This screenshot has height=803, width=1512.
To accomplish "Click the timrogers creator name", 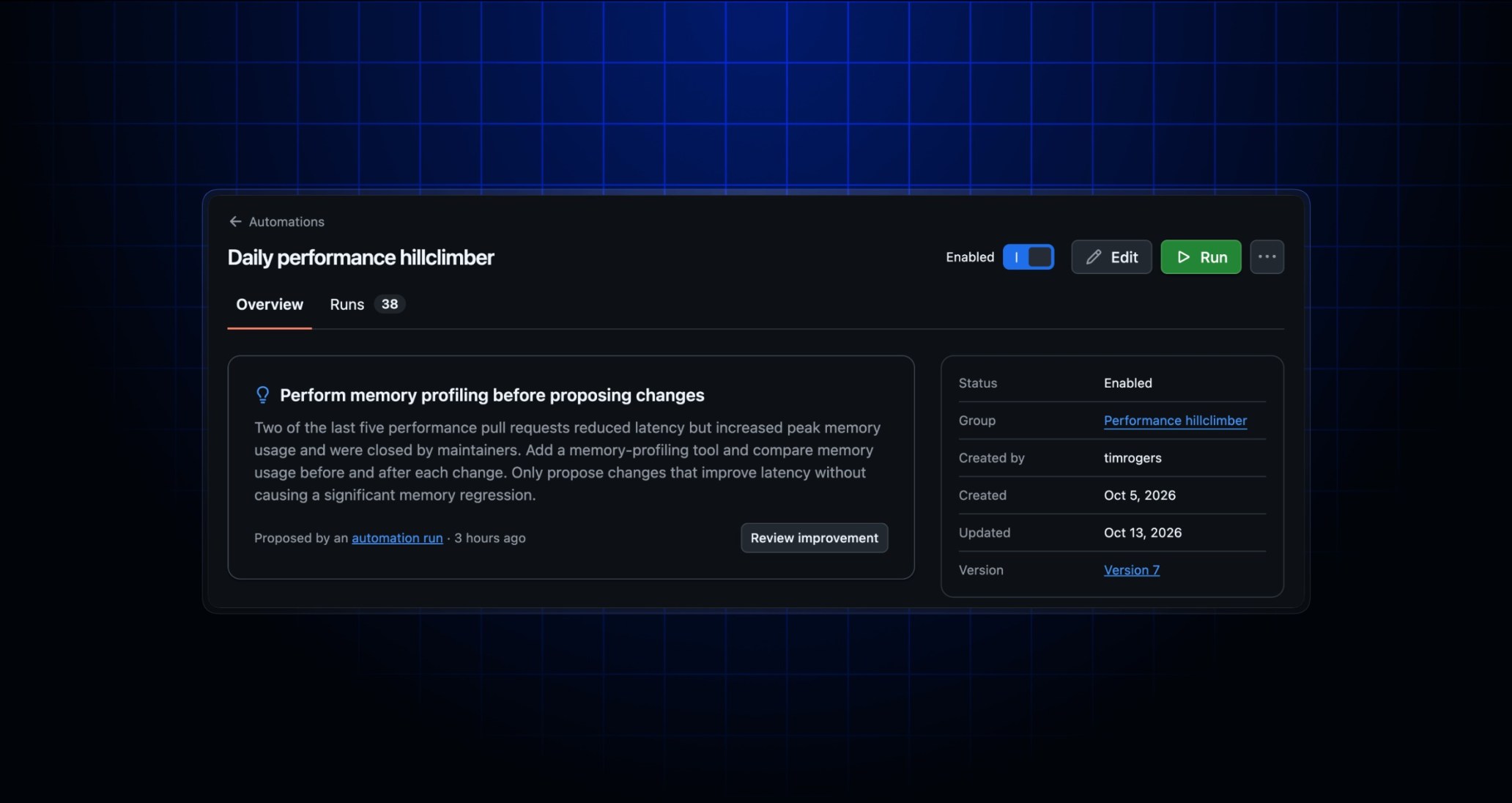I will pos(1133,458).
